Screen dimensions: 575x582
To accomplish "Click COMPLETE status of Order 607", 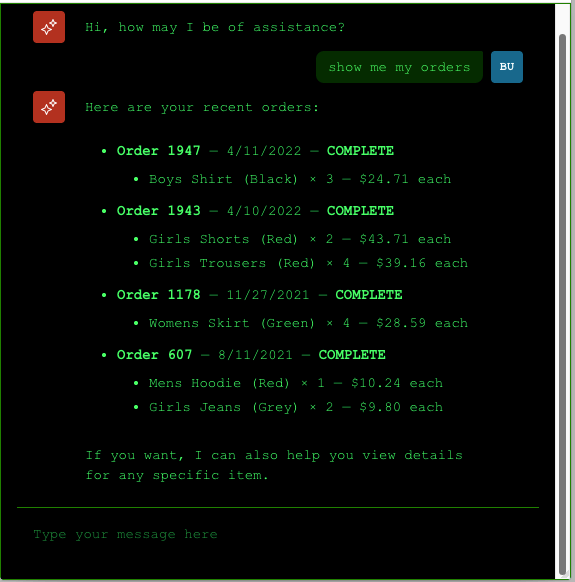I will [352, 354].
